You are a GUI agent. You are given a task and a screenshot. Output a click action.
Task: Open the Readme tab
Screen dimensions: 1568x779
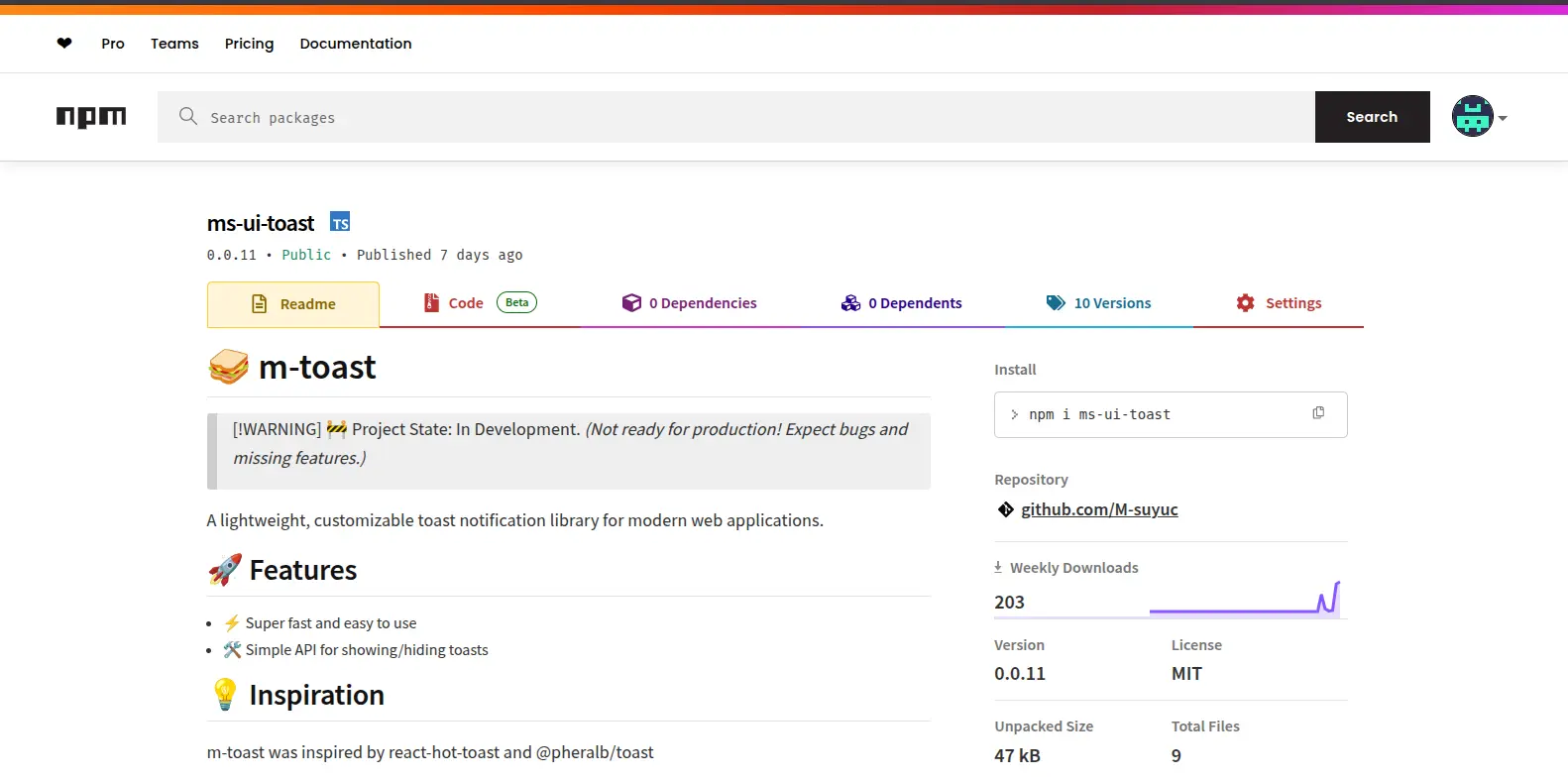pyautogui.click(x=293, y=304)
